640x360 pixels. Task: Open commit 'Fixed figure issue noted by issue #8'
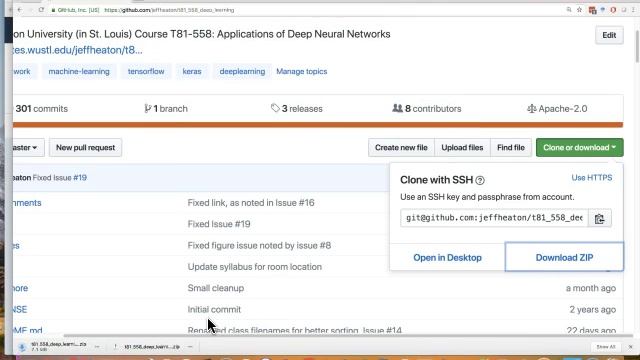tap(259, 246)
